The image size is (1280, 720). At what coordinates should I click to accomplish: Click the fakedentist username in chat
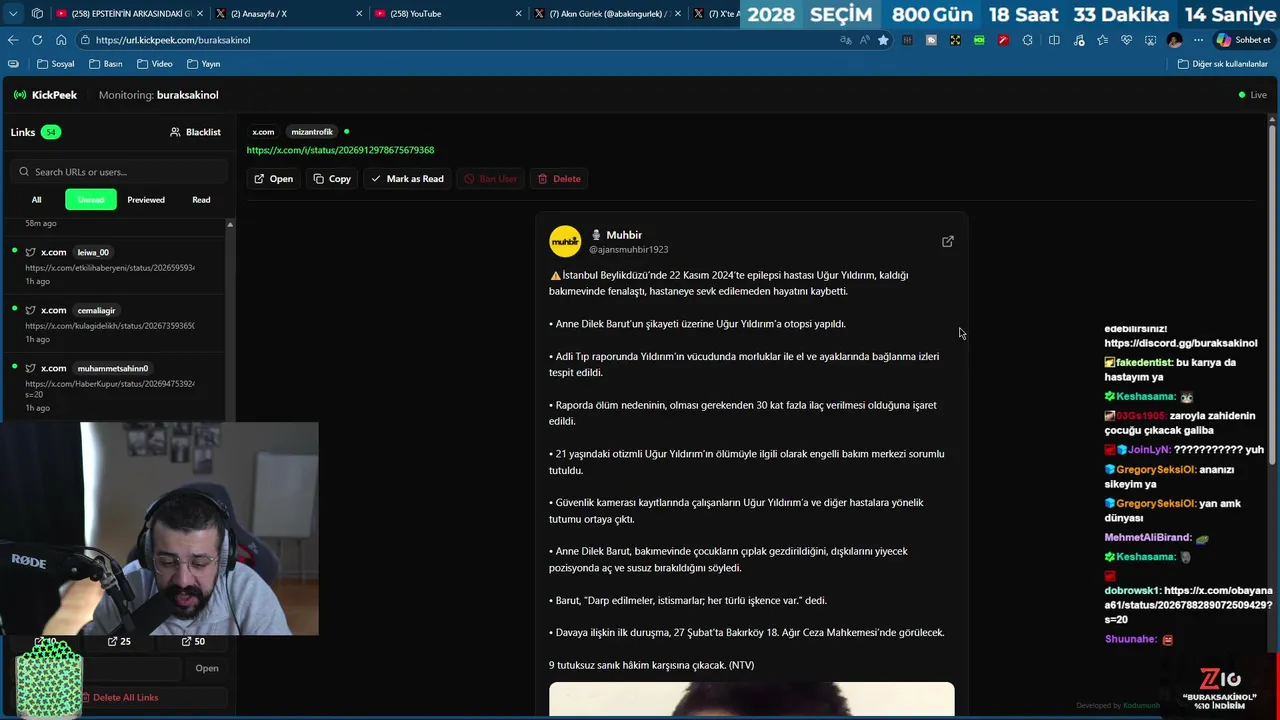tap(1144, 362)
